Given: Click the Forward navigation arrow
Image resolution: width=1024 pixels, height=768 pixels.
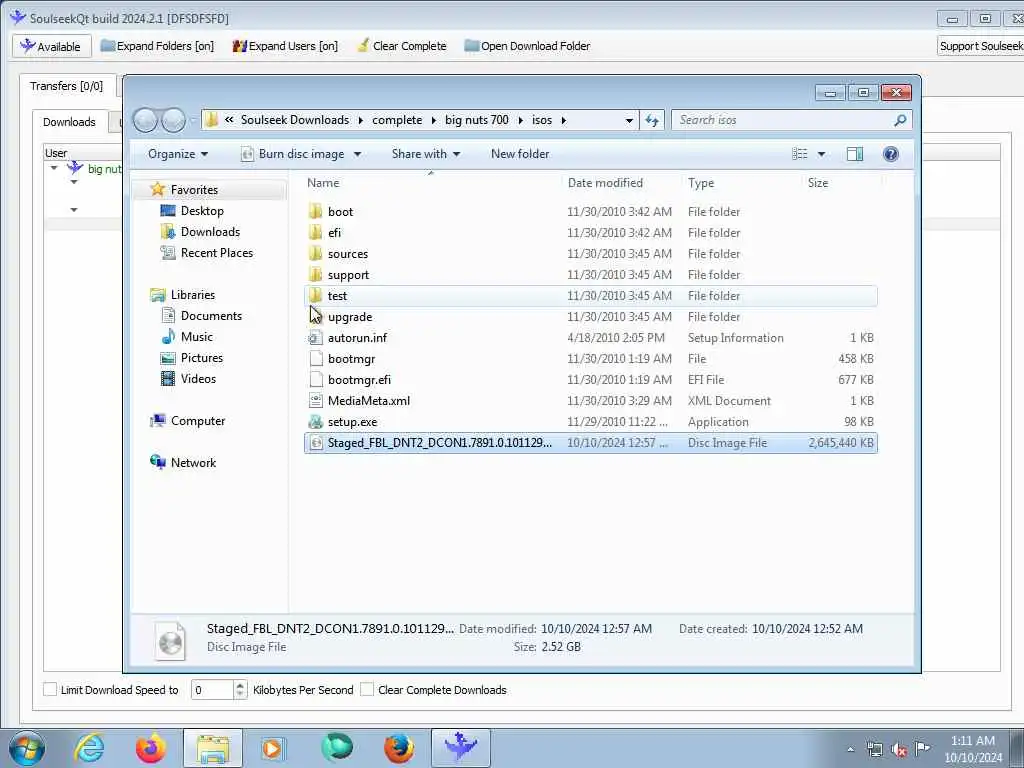Looking at the screenshot, I should pyautogui.click(x=173, y=120).
